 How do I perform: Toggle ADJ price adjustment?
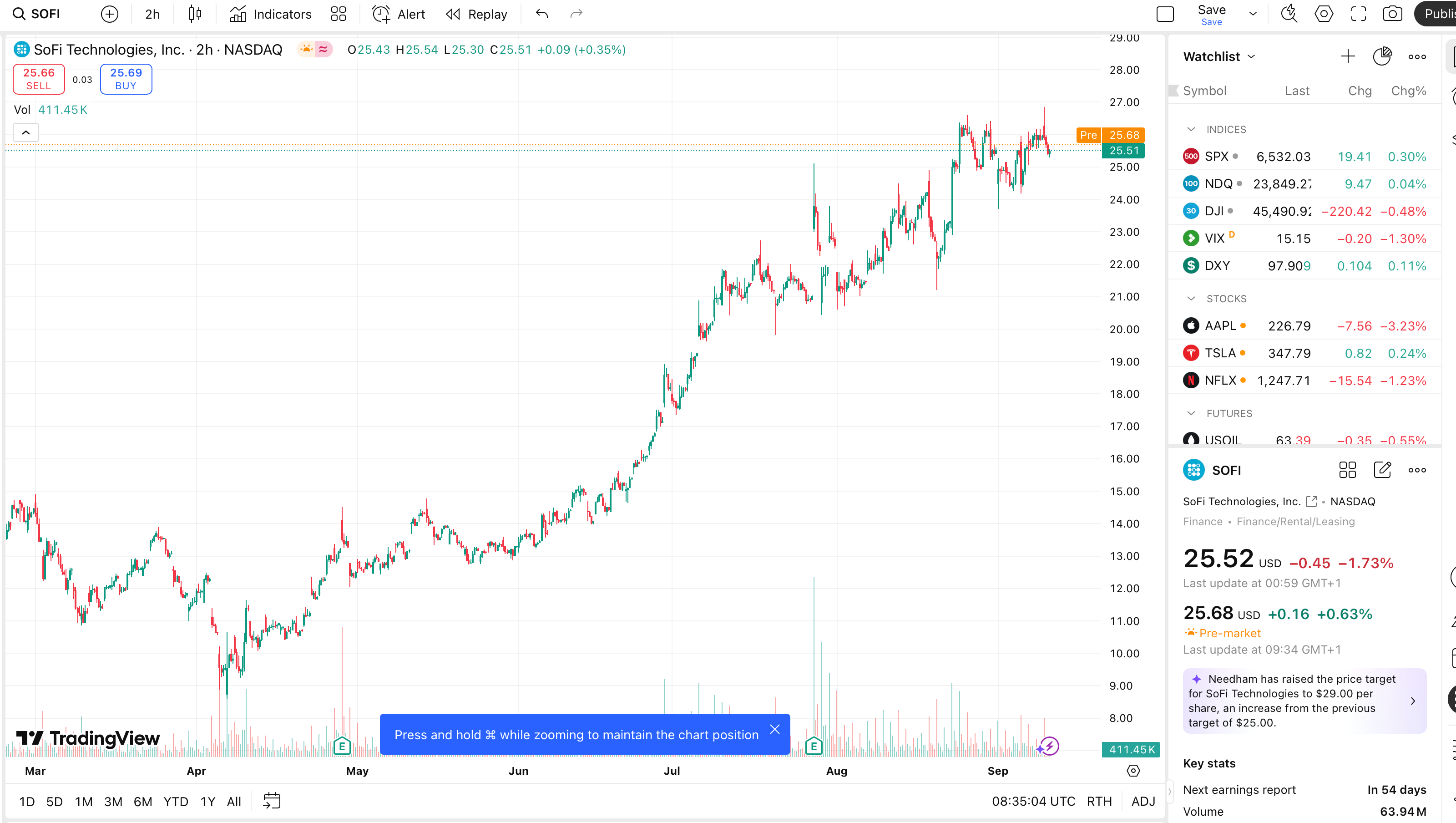coord(1143,801)
